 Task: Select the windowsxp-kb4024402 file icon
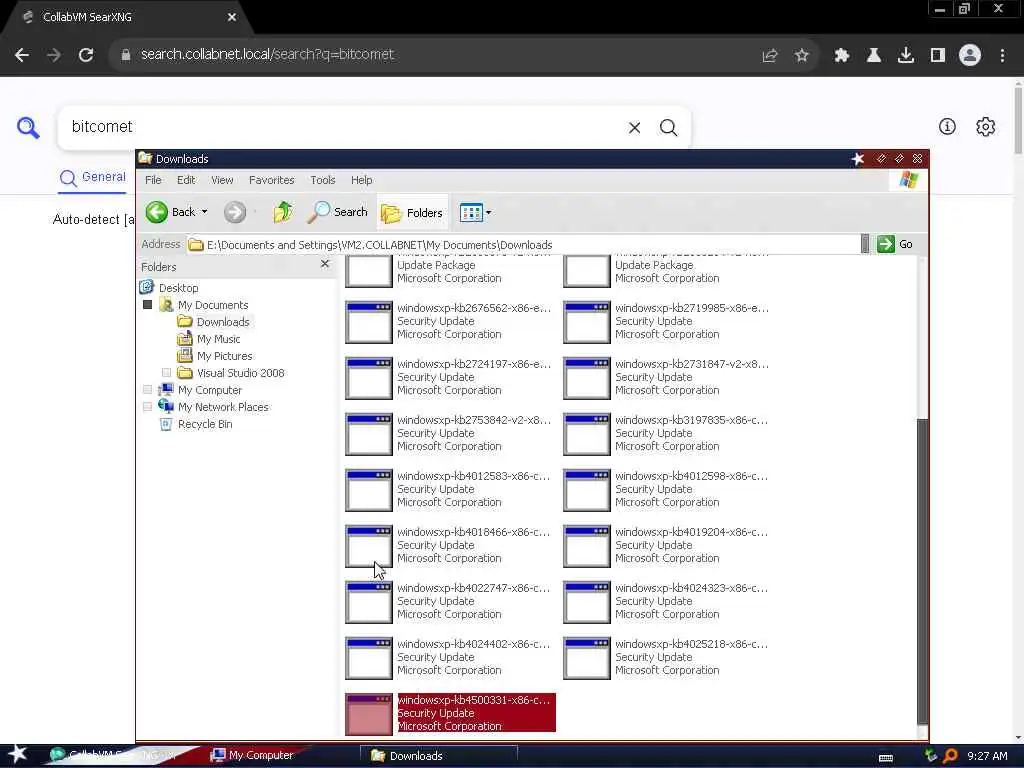tap(369, 659)
